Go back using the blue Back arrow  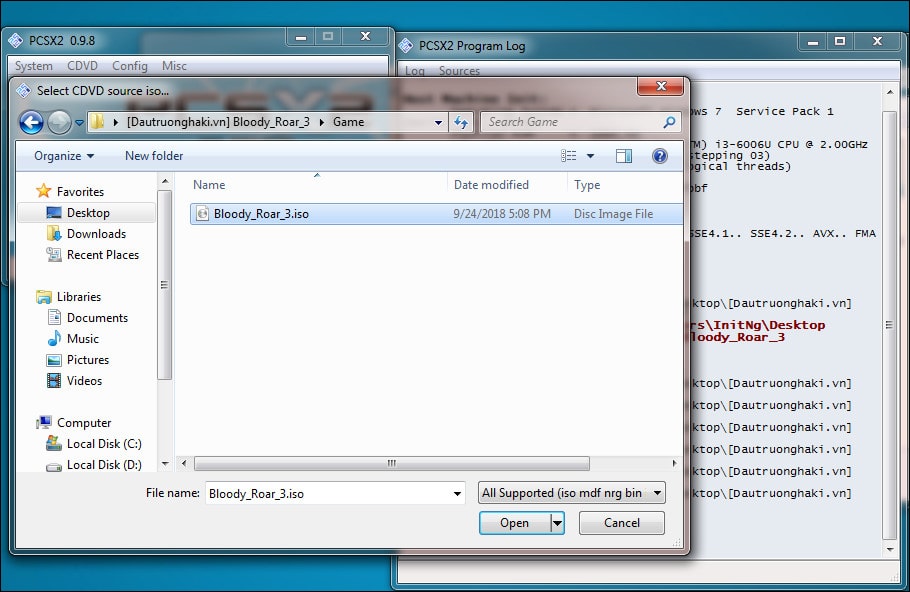(x=31, y=122)
